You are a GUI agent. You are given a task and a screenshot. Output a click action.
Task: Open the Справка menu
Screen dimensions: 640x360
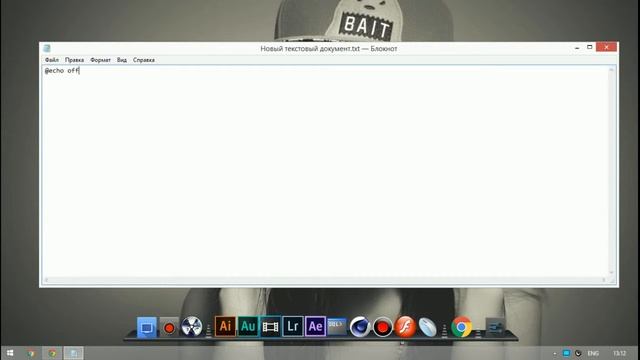[144, 60]
